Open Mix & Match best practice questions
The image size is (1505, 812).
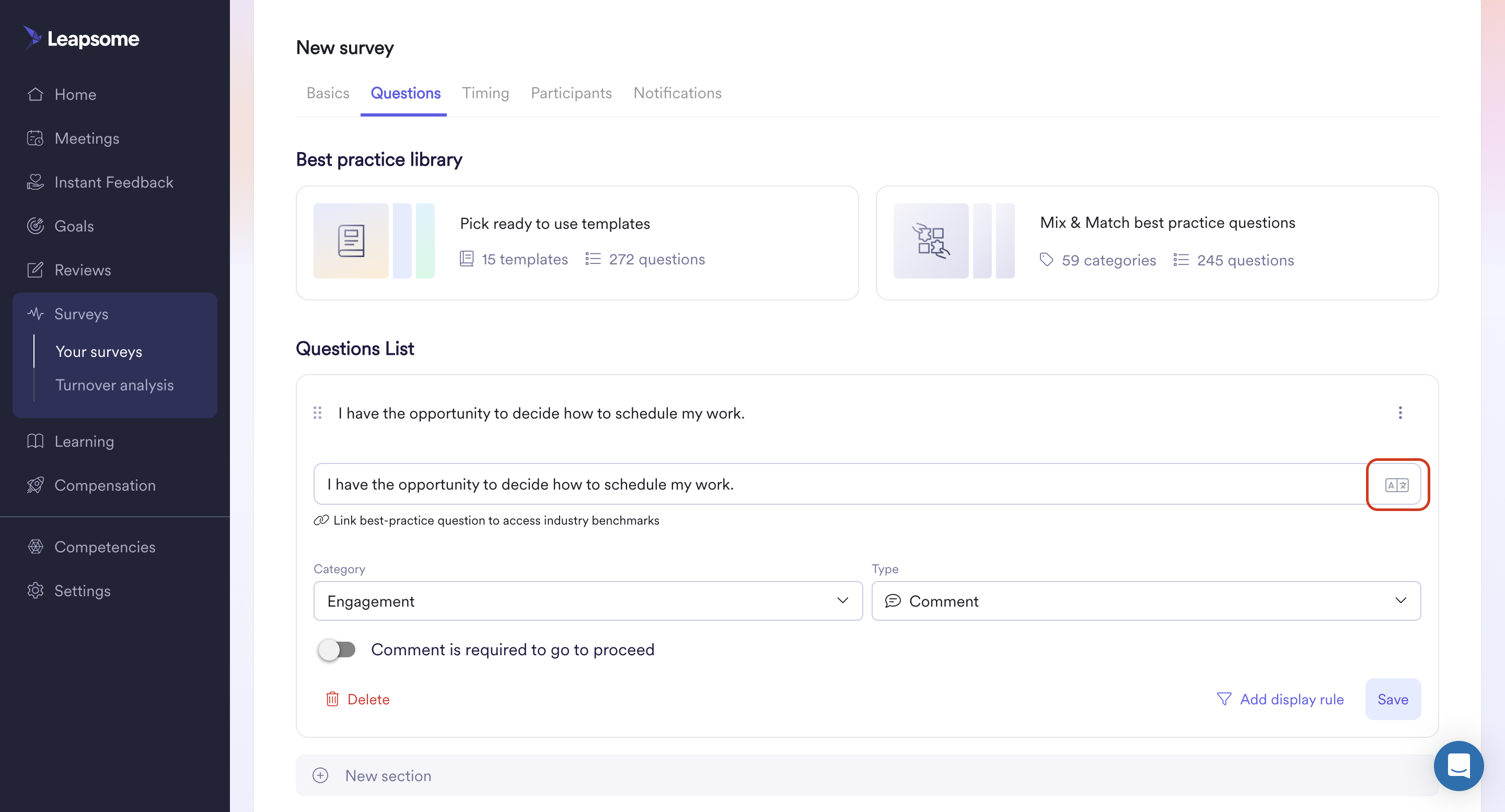1157,242
